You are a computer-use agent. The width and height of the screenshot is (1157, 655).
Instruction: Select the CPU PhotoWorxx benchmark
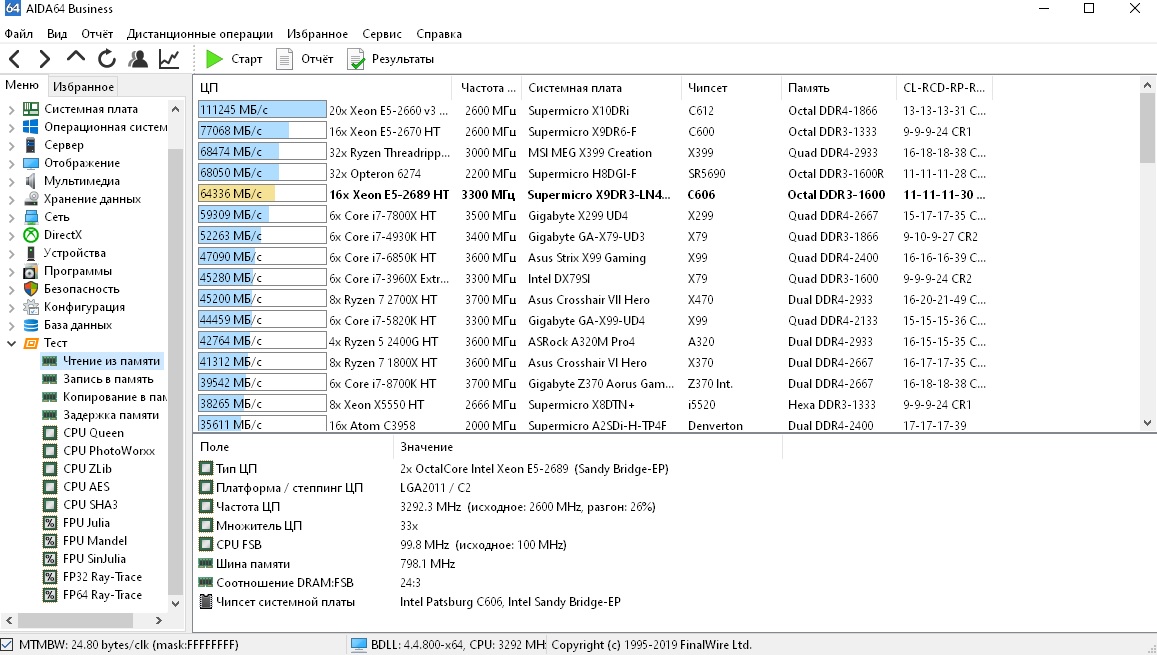[108, 451]
